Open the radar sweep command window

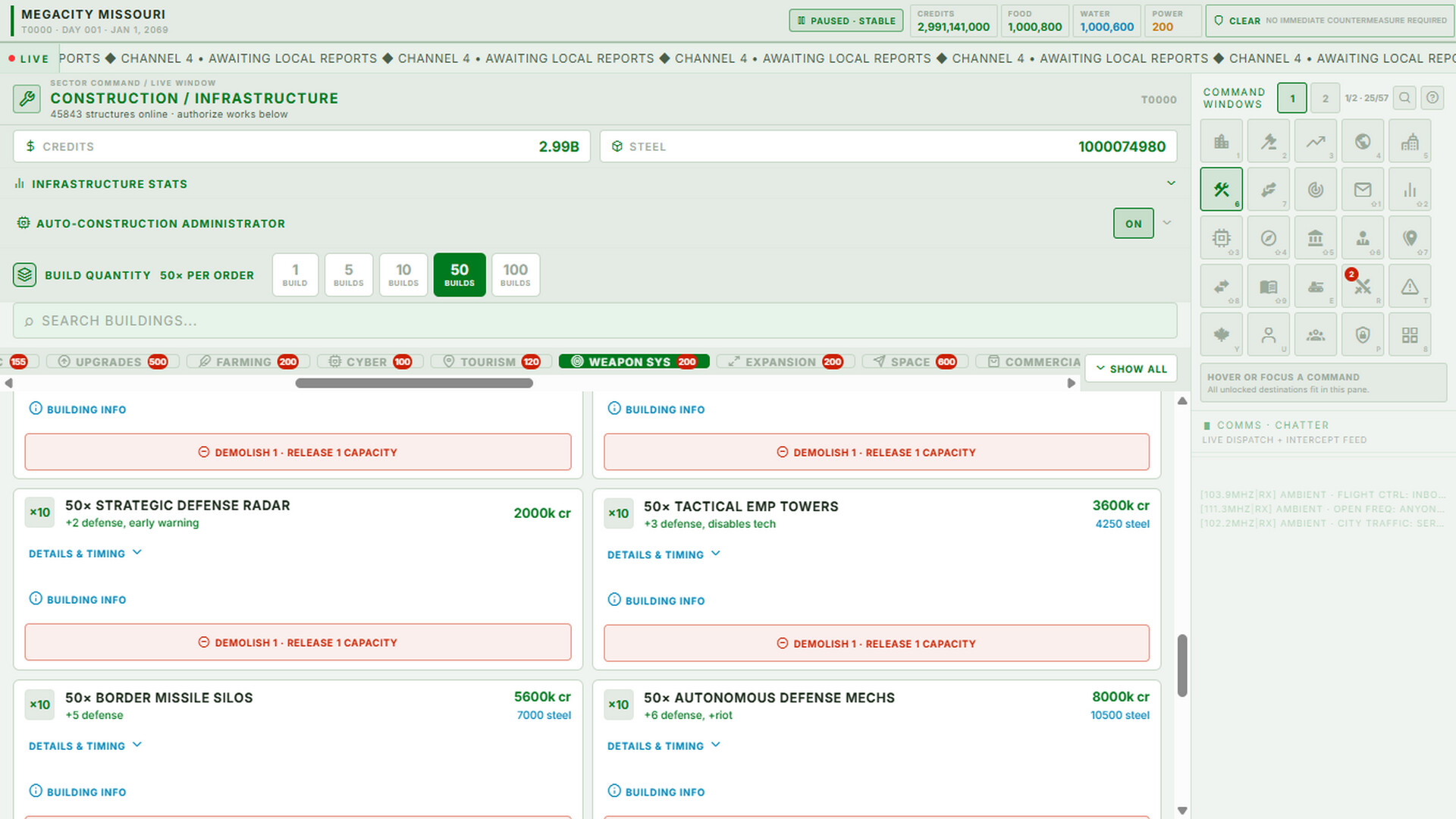click(1315, 190)
